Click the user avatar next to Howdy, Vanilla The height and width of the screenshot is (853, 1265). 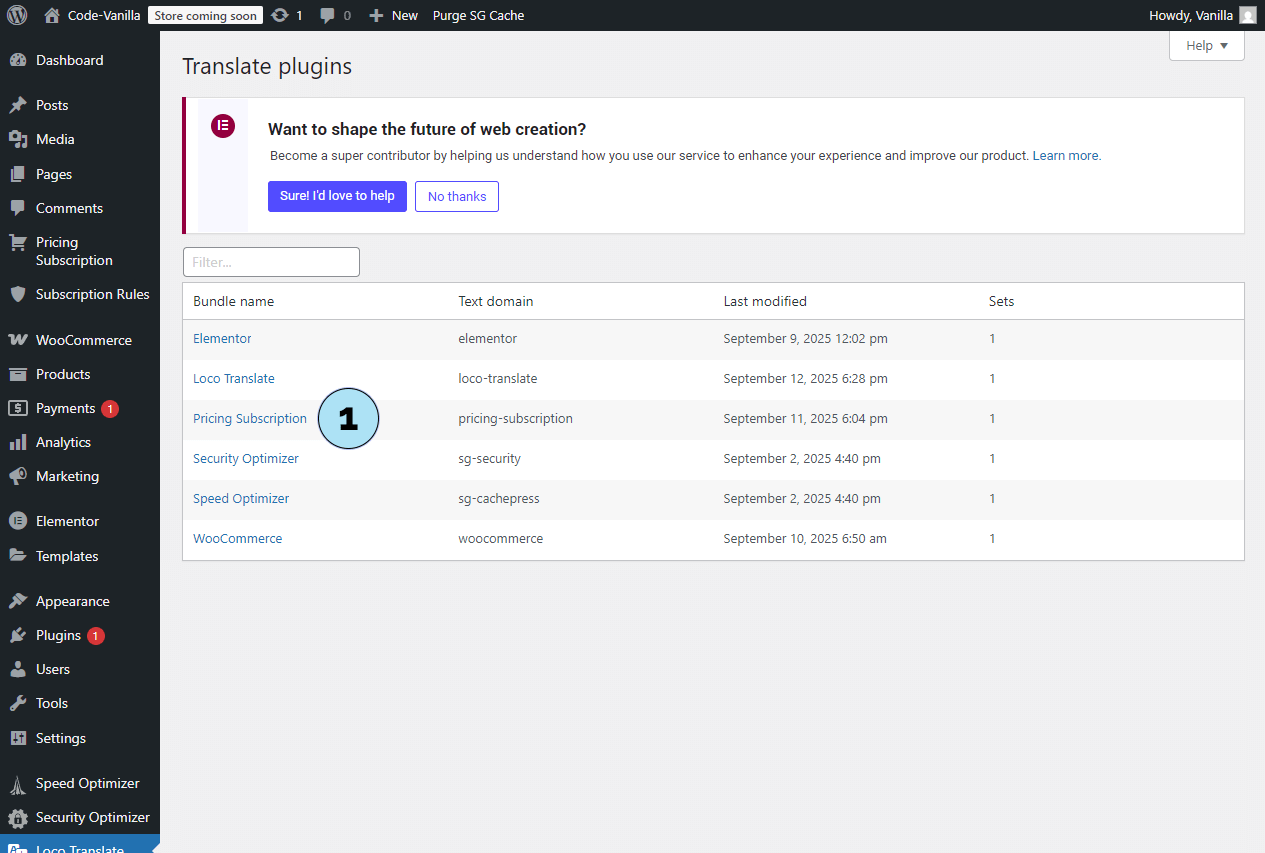1247,15
